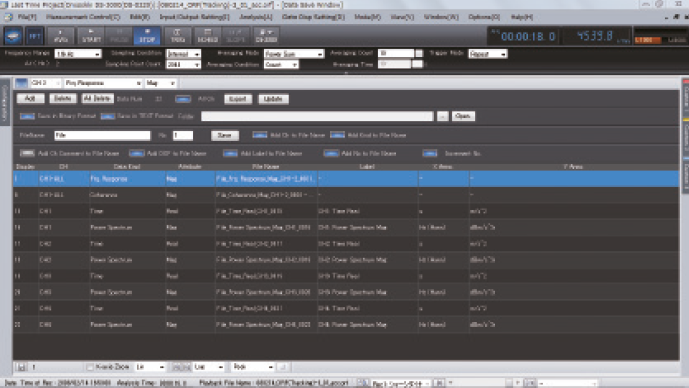This screenshot has height=388, width=689.
Task: Click the Averaging Count input field
Action: point(396,53)
